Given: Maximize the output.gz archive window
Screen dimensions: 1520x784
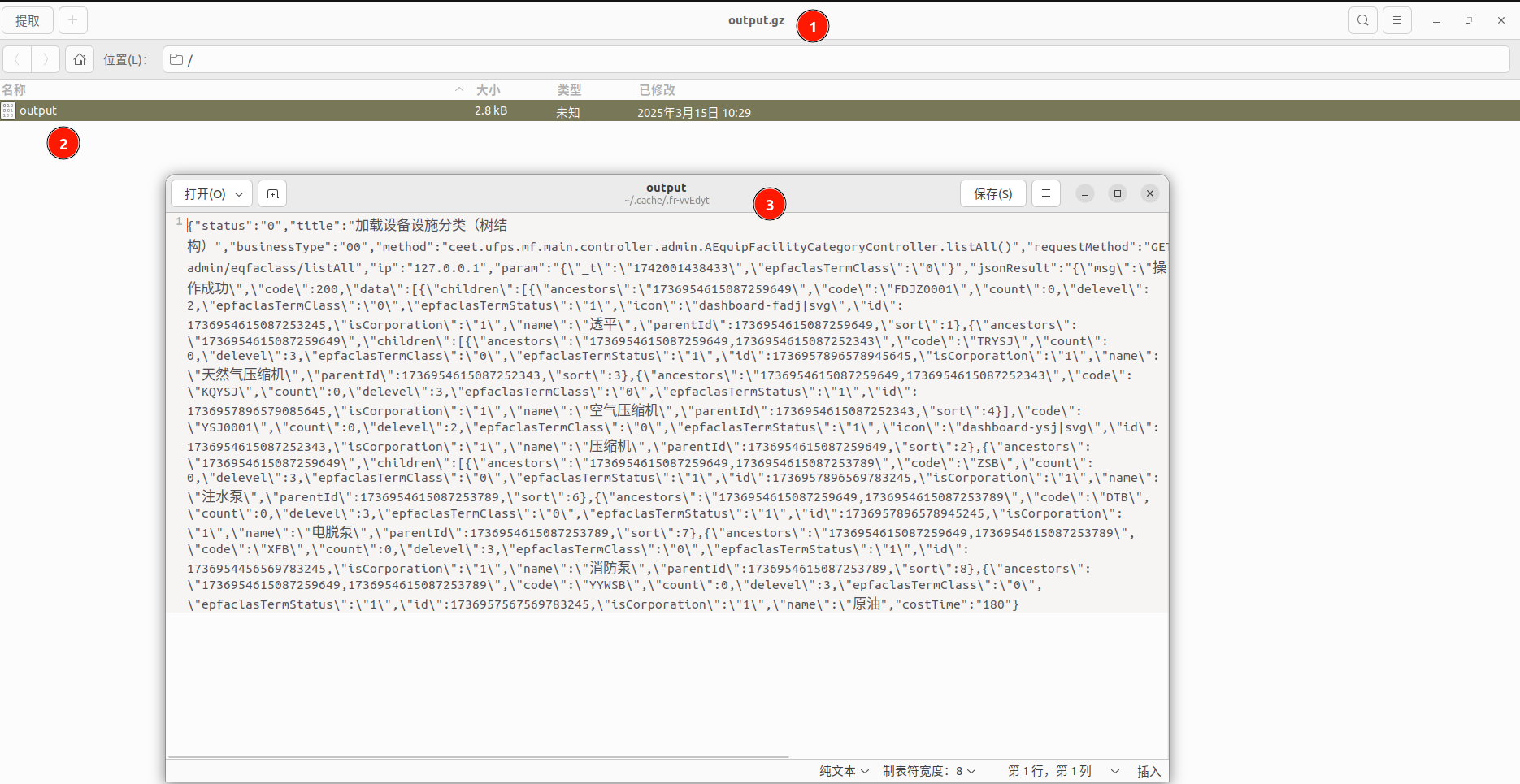Looking at the screenshot, I should [x=1468, y=21].
